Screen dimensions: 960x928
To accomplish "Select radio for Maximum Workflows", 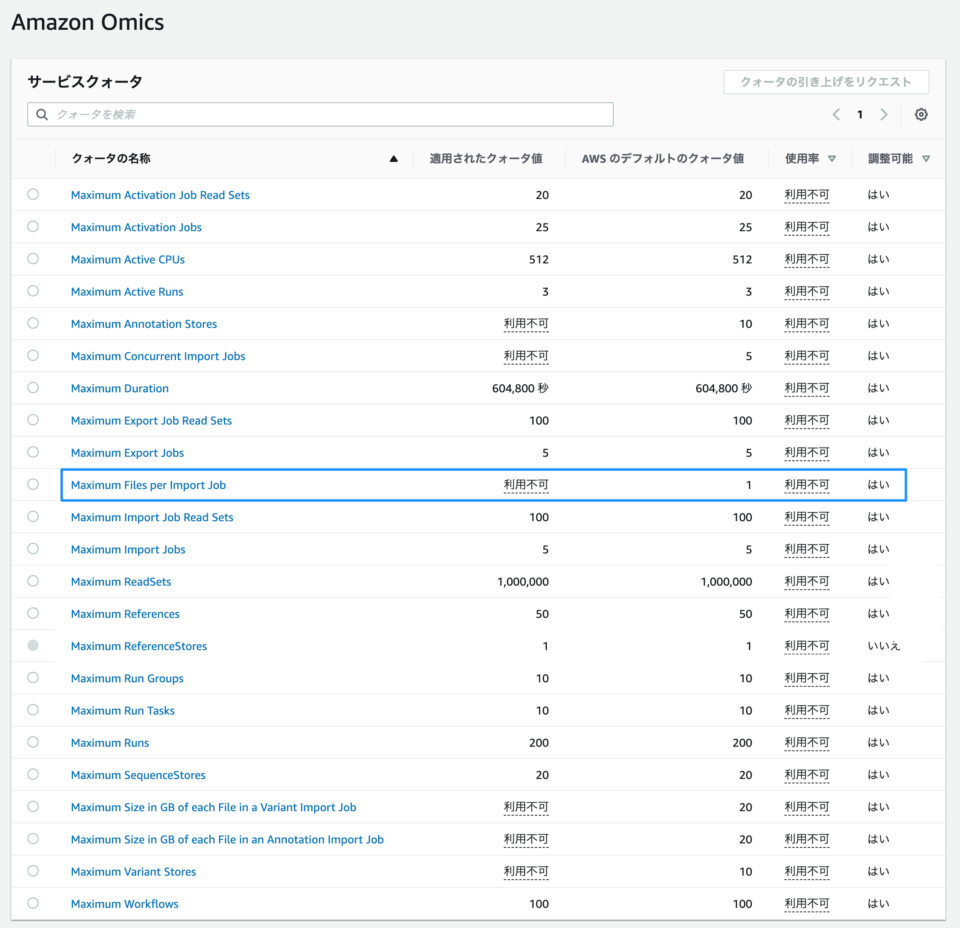I will pos(33,903).
